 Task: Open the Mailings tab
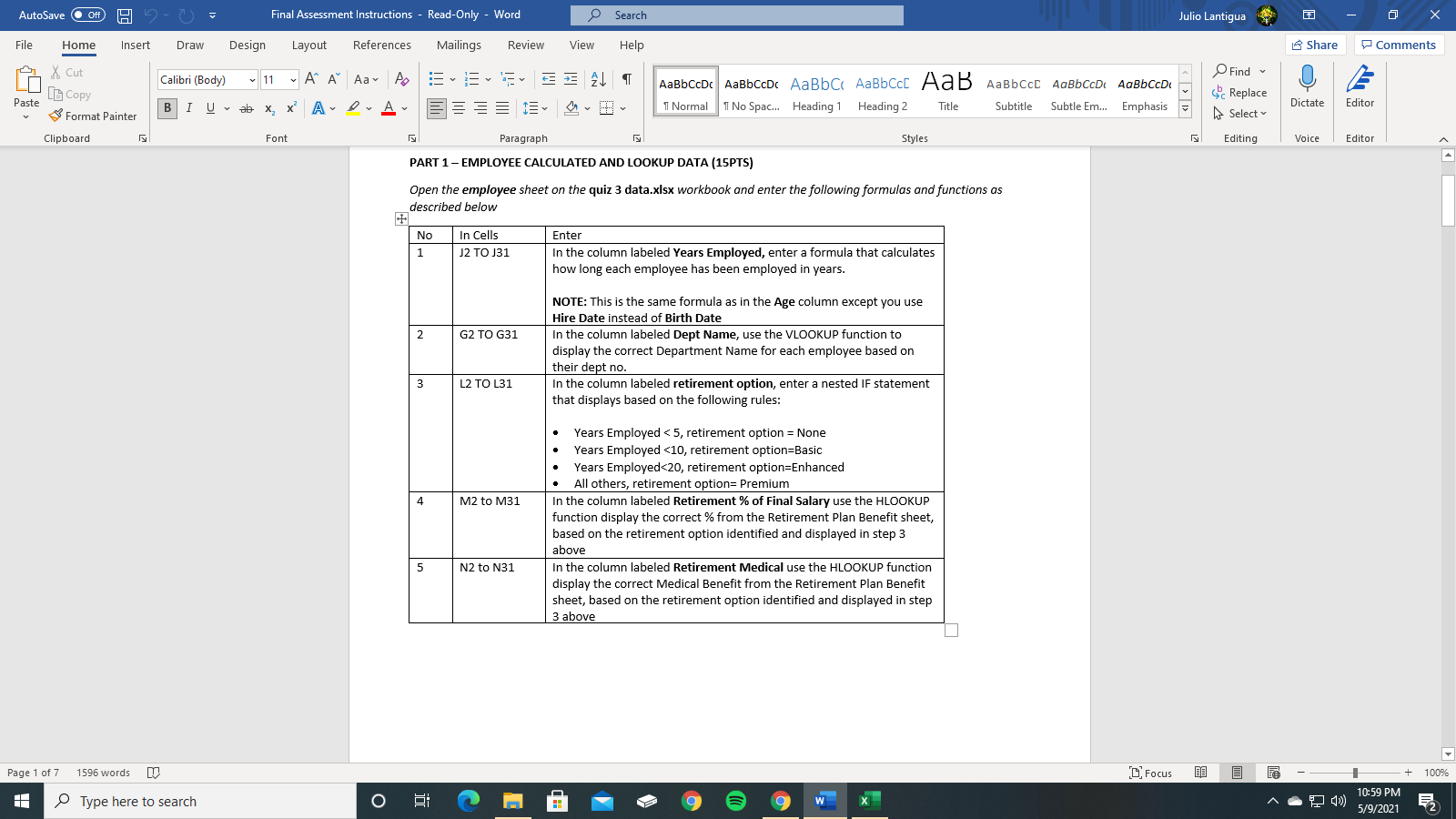point(459,45)
